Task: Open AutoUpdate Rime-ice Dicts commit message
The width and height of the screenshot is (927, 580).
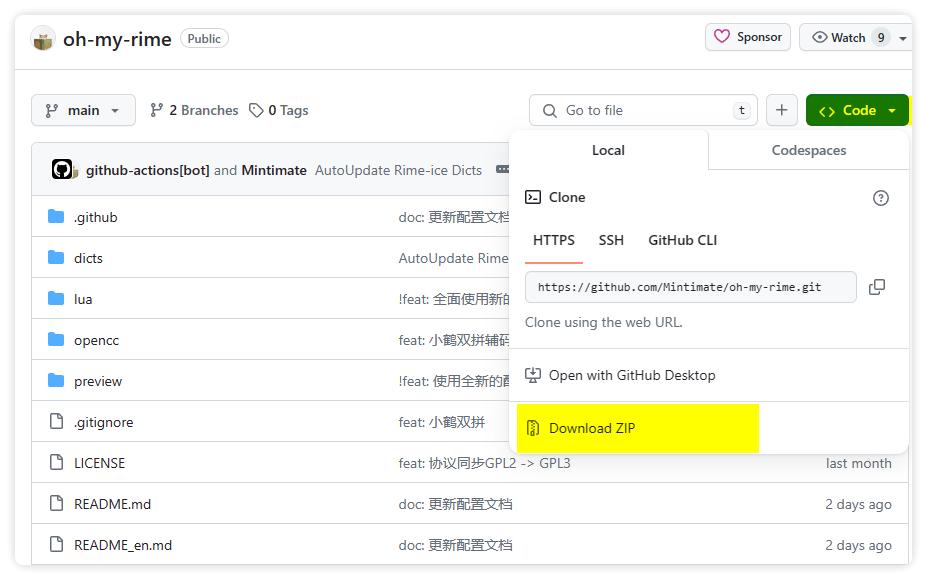Action: (x=398, y=170)
